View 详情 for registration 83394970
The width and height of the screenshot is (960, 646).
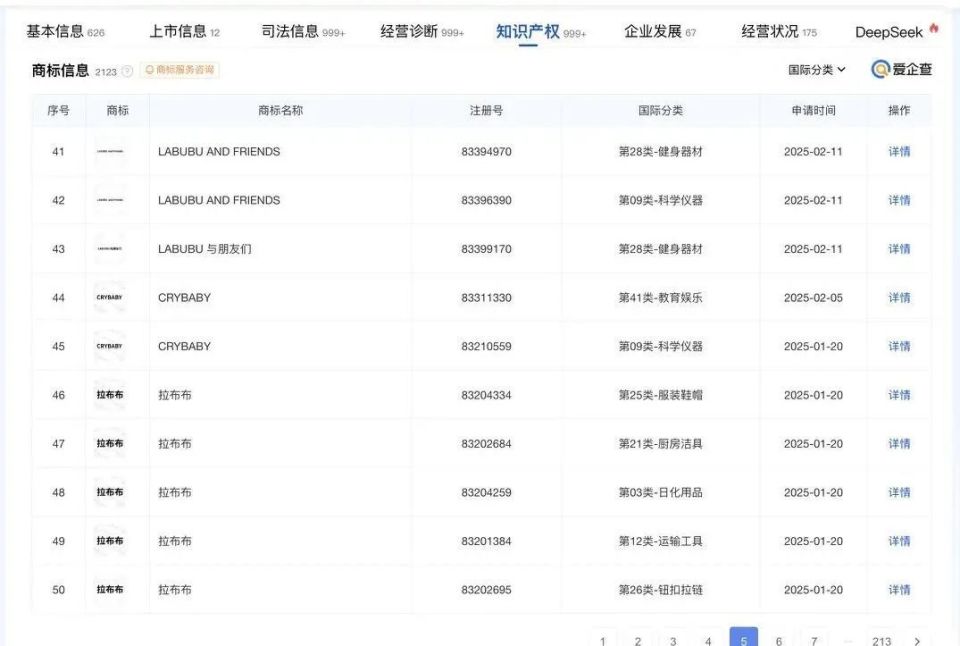pos(899,151)
